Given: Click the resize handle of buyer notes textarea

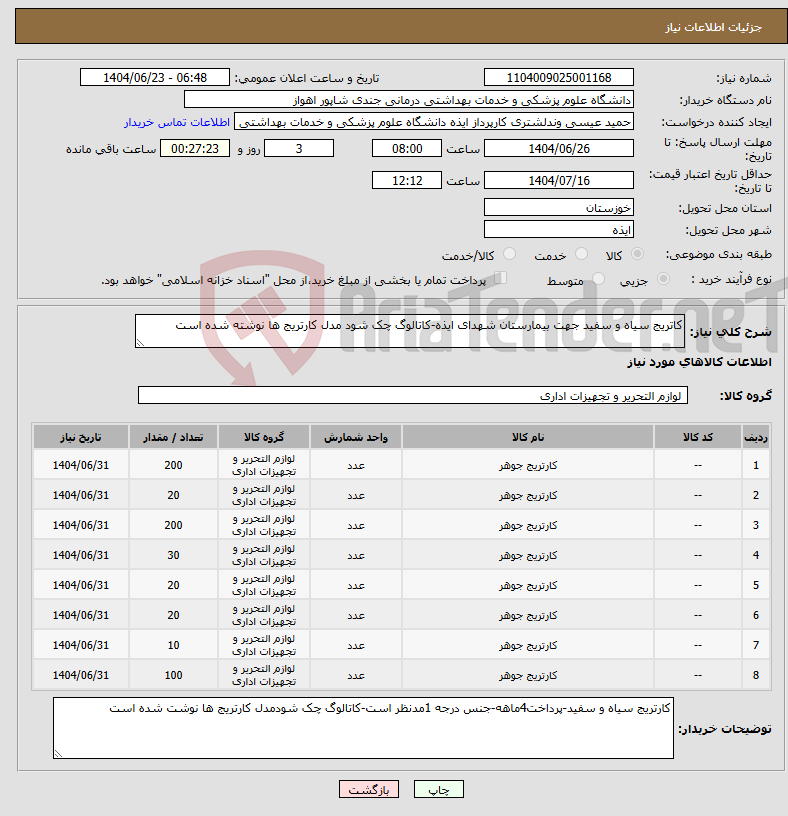Looking at the screenshot, I should (x=58, y=754).
